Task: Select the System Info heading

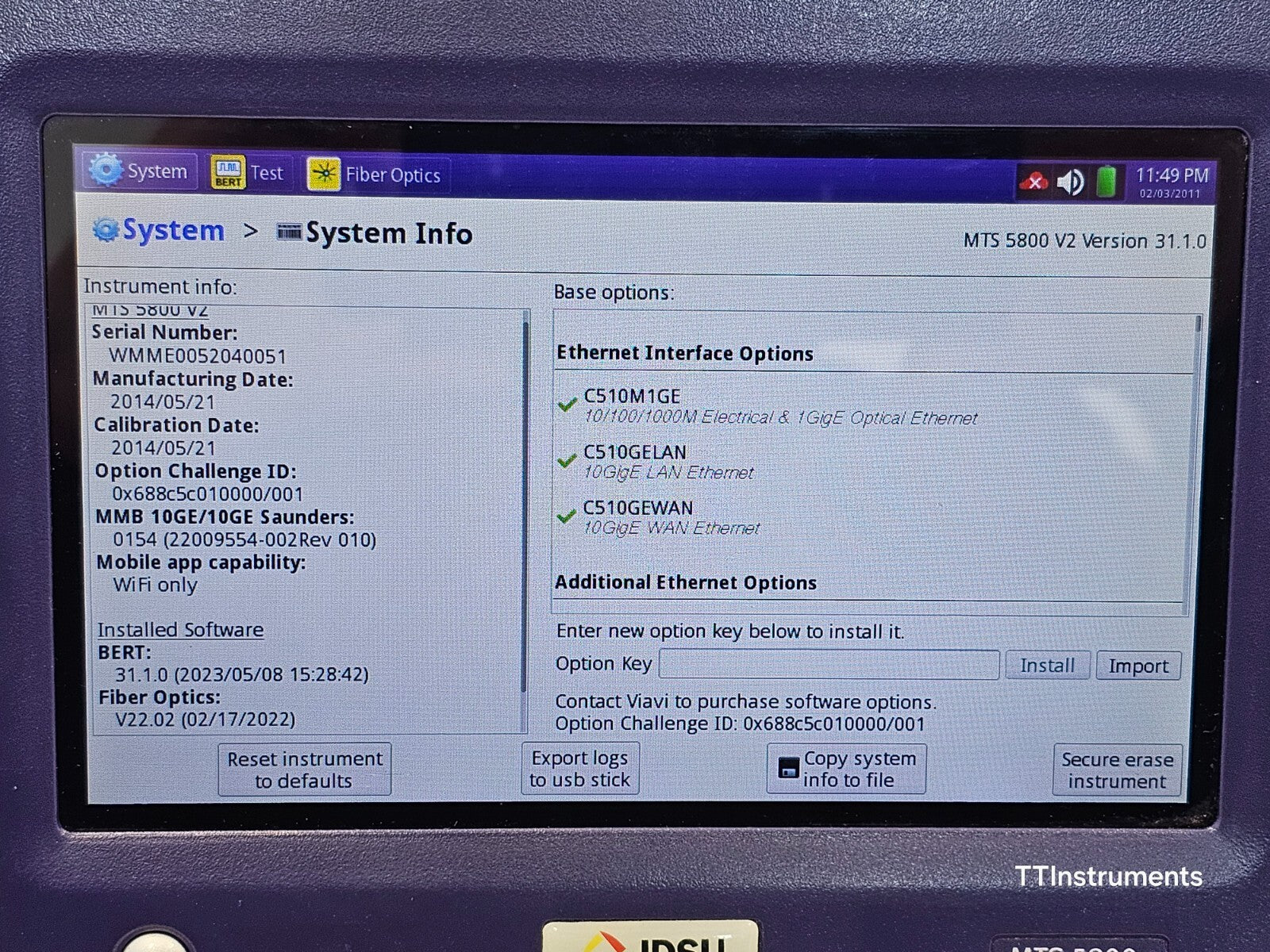Action: [389, 233]
